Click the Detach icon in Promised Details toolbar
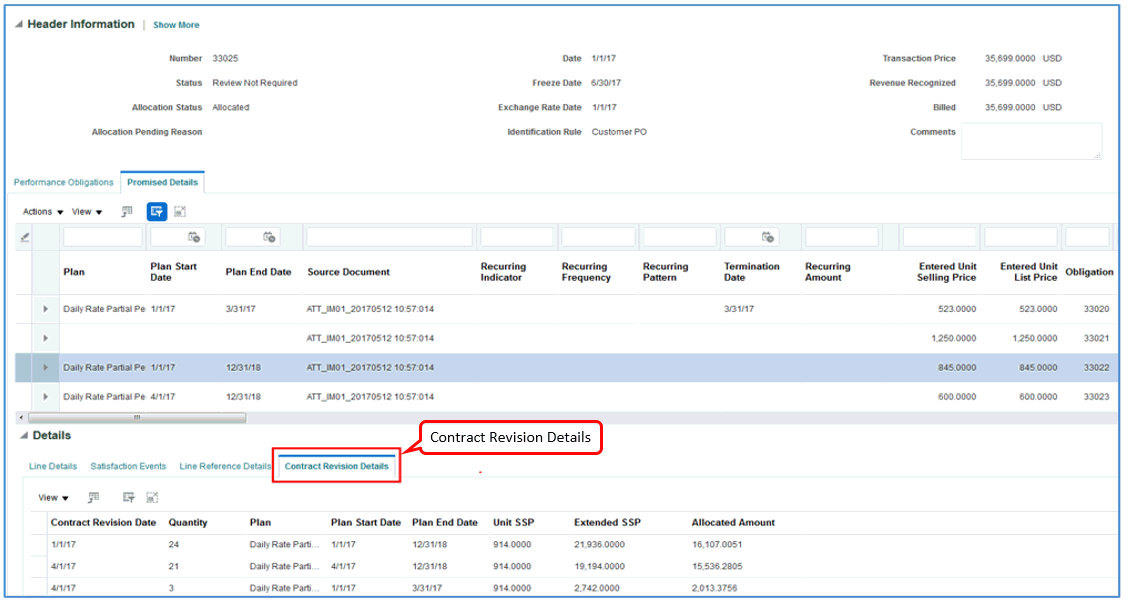This screenshot has width=1127, height=602. click(126, 211)
